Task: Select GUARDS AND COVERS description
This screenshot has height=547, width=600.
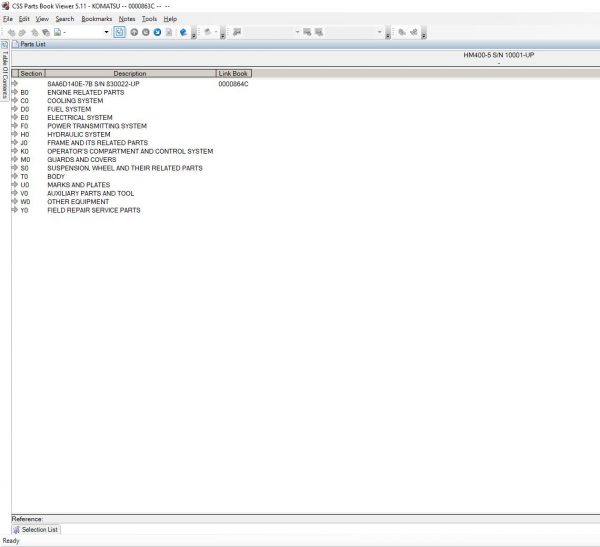Action: click(x=82, y=160)
